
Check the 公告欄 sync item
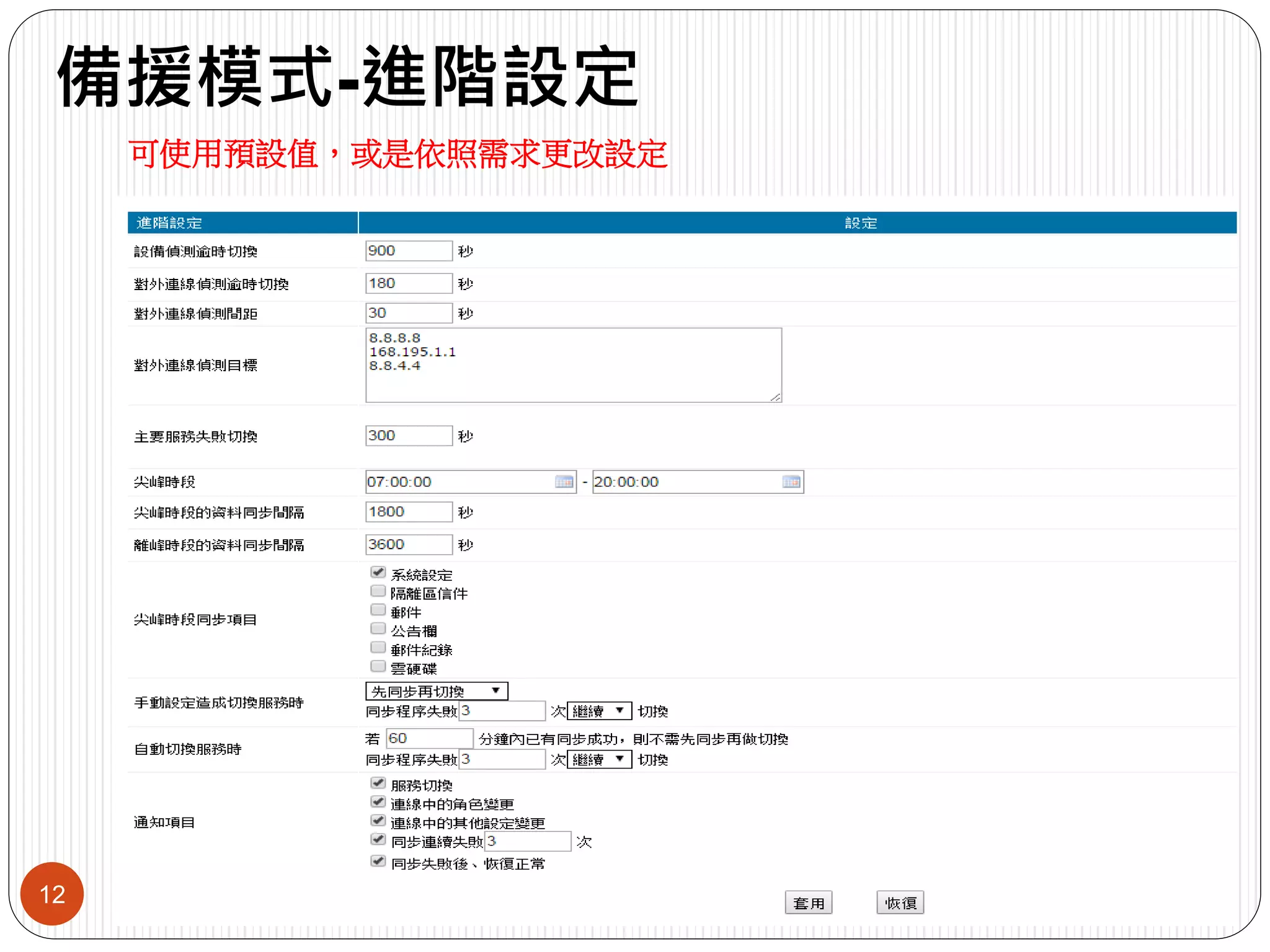[378, 628]
